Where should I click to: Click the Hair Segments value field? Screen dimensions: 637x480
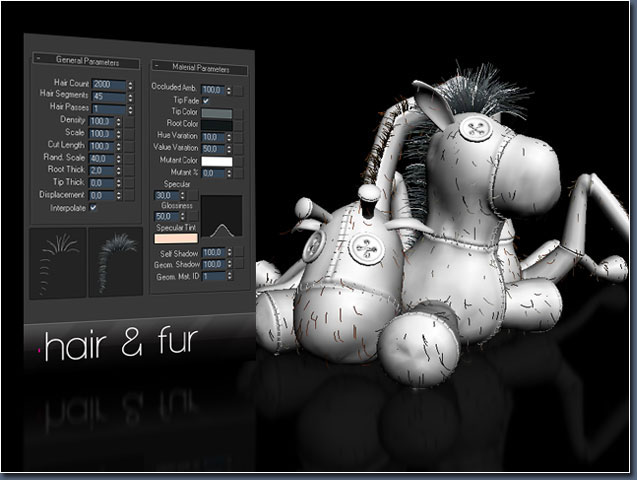(x=108, y=97)
